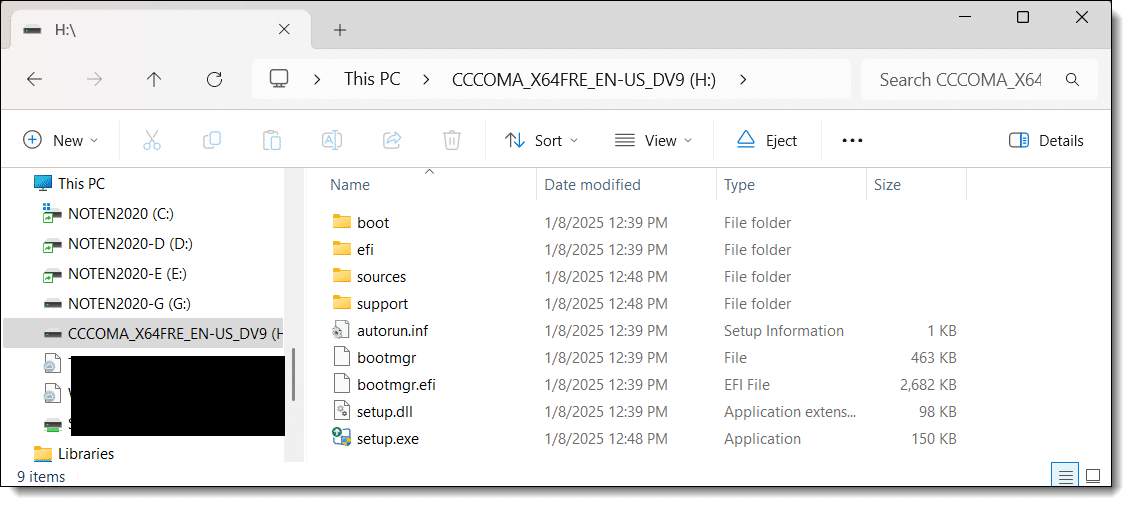Click the Eject button

click(x=767, y=140)
